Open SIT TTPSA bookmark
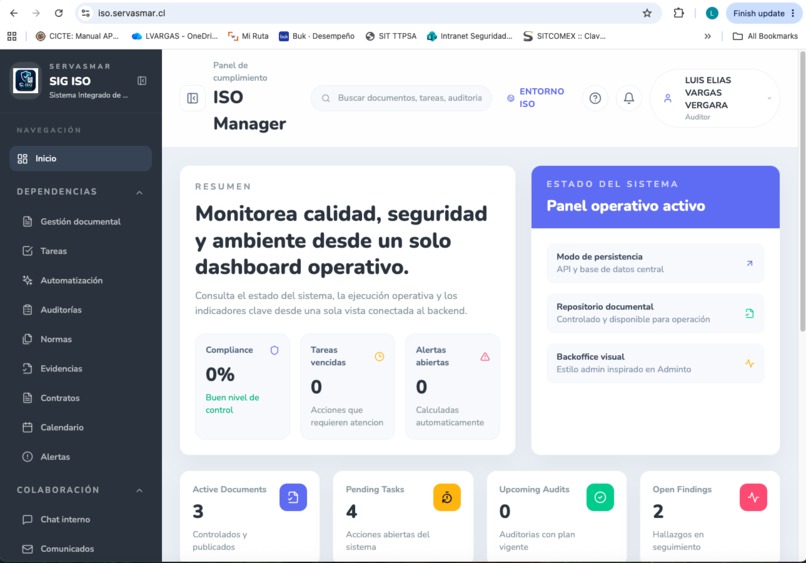This screenshot has height=563, width=806. tap(391, 36)
